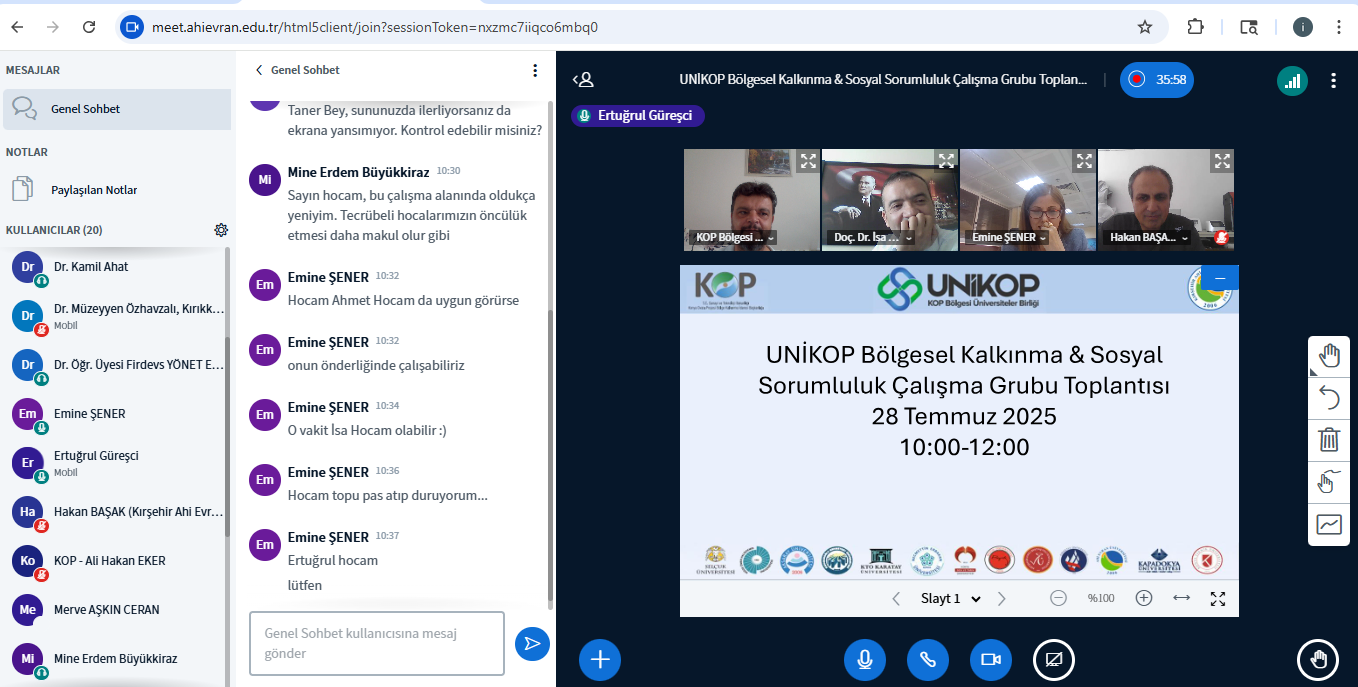Viewport: 1358px width, 687px height.
Task: Toggle webcam sharing button
Action: pyautogui.click(x=990, y=660)
